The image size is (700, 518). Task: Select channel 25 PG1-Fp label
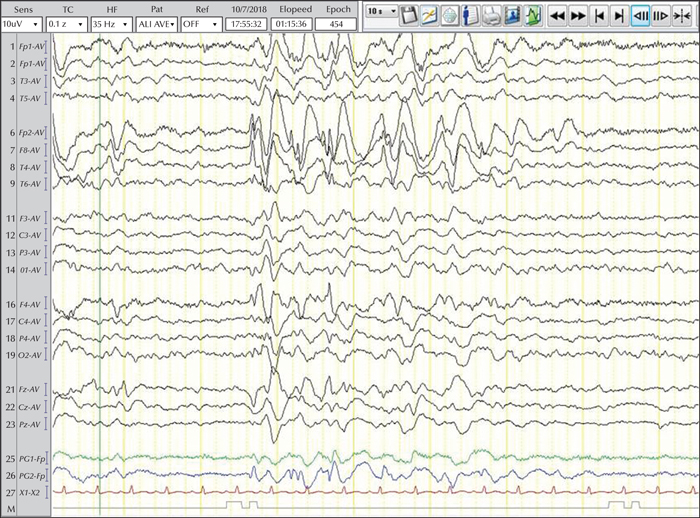(32, 459)
